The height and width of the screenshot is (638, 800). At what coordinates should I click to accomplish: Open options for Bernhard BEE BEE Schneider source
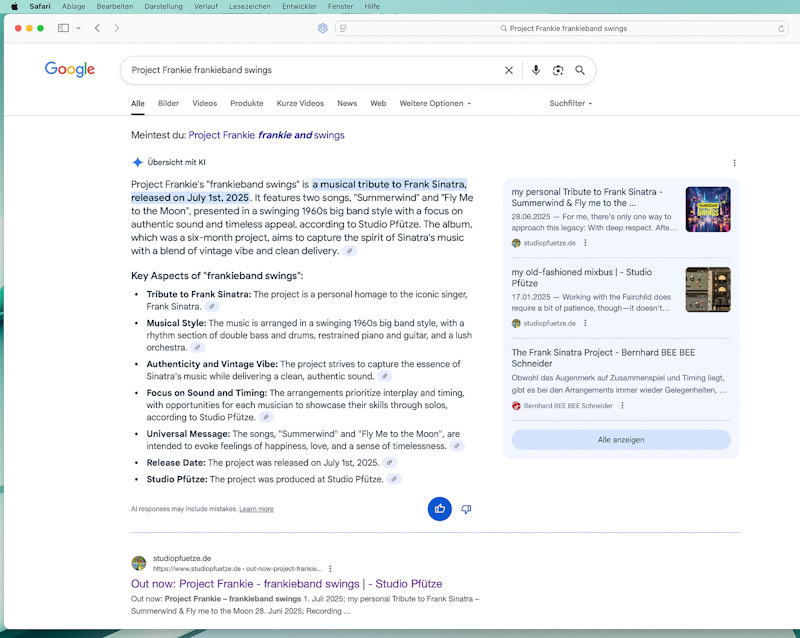622,405
